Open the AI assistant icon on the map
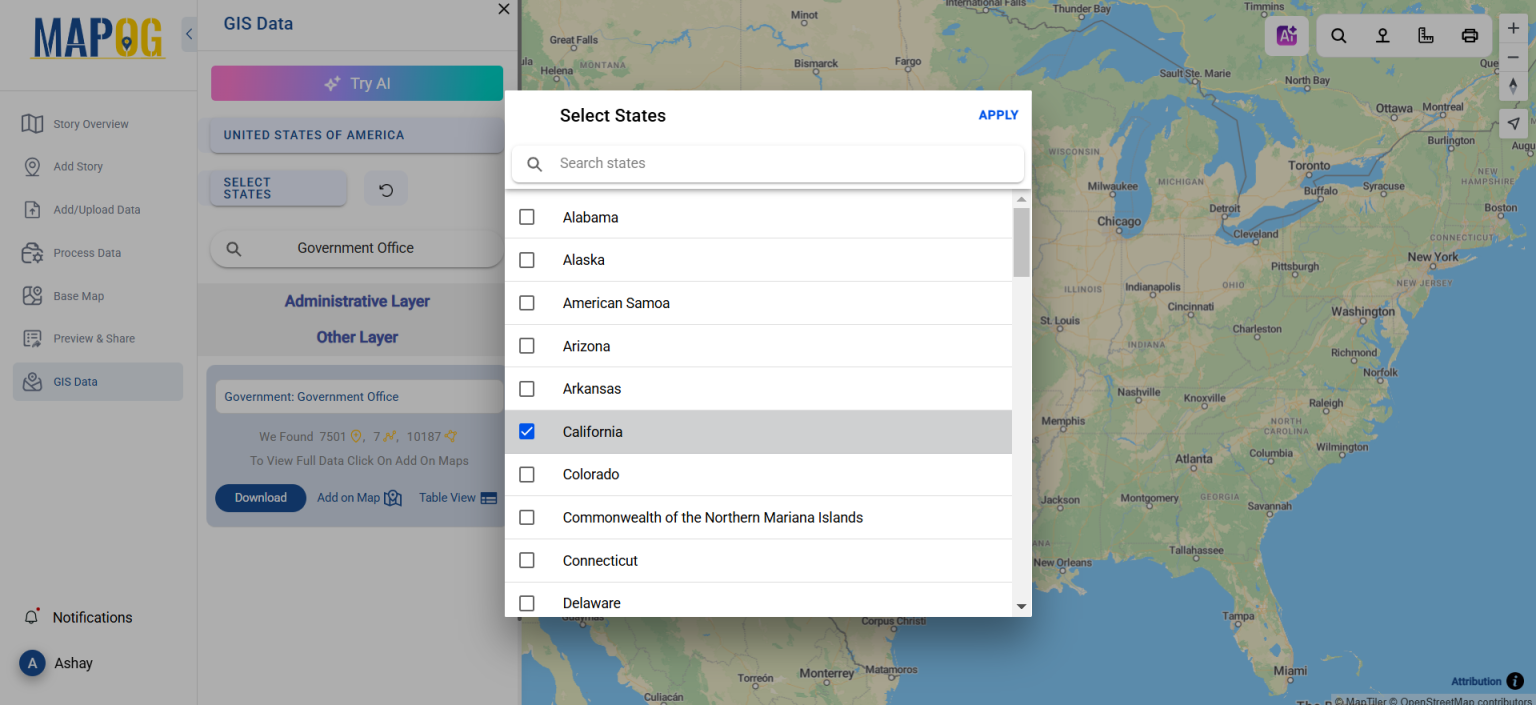Image resolution: width=1536 pixels, height=705 pixels. coord(1287,35)
